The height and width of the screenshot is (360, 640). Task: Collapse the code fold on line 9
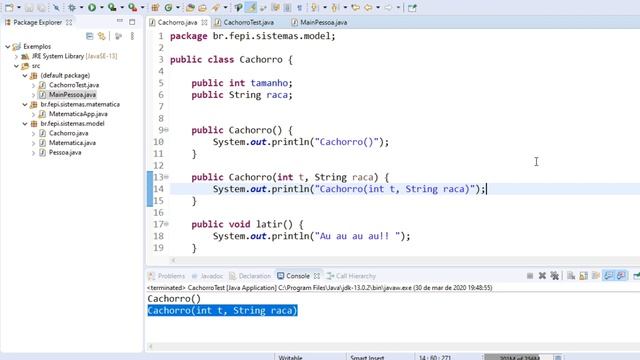(x=167, y=130)
